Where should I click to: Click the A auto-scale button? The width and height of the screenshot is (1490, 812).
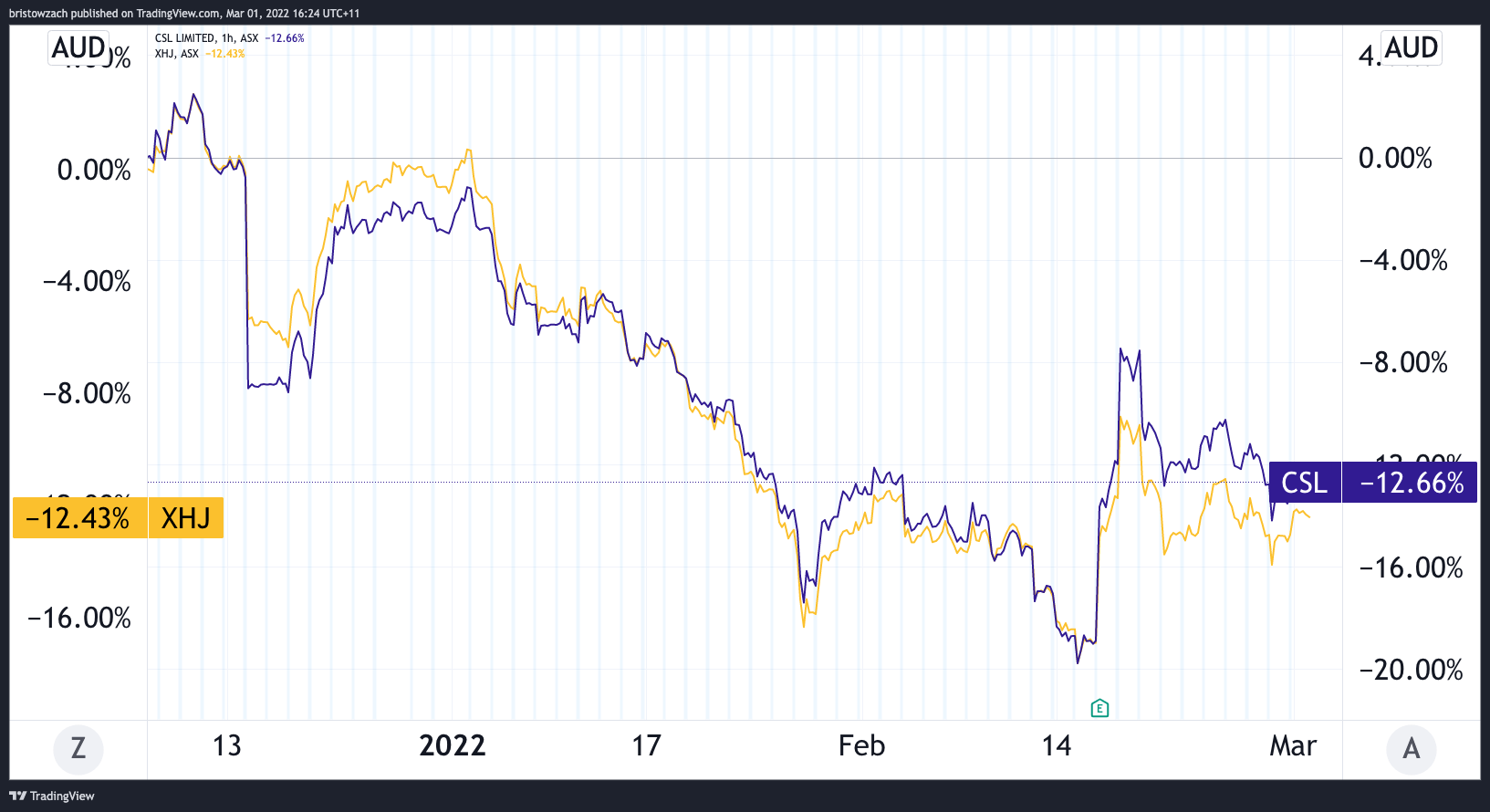[x=1412, y=749]
